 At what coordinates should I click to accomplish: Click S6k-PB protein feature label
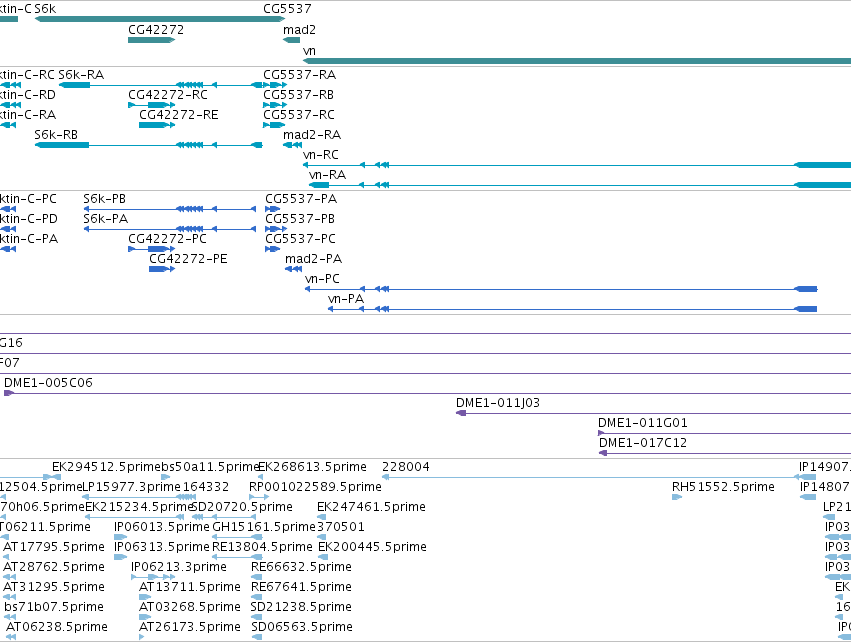104,199
